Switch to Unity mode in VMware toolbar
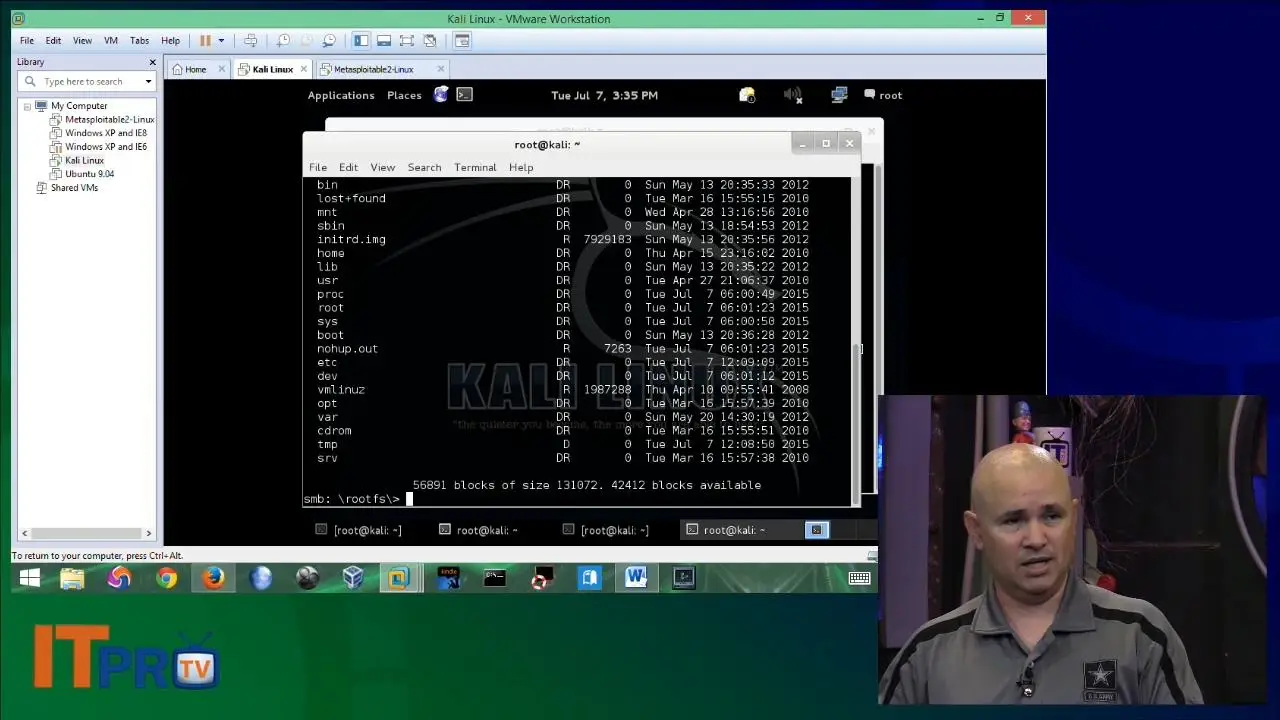 point(430,41)
